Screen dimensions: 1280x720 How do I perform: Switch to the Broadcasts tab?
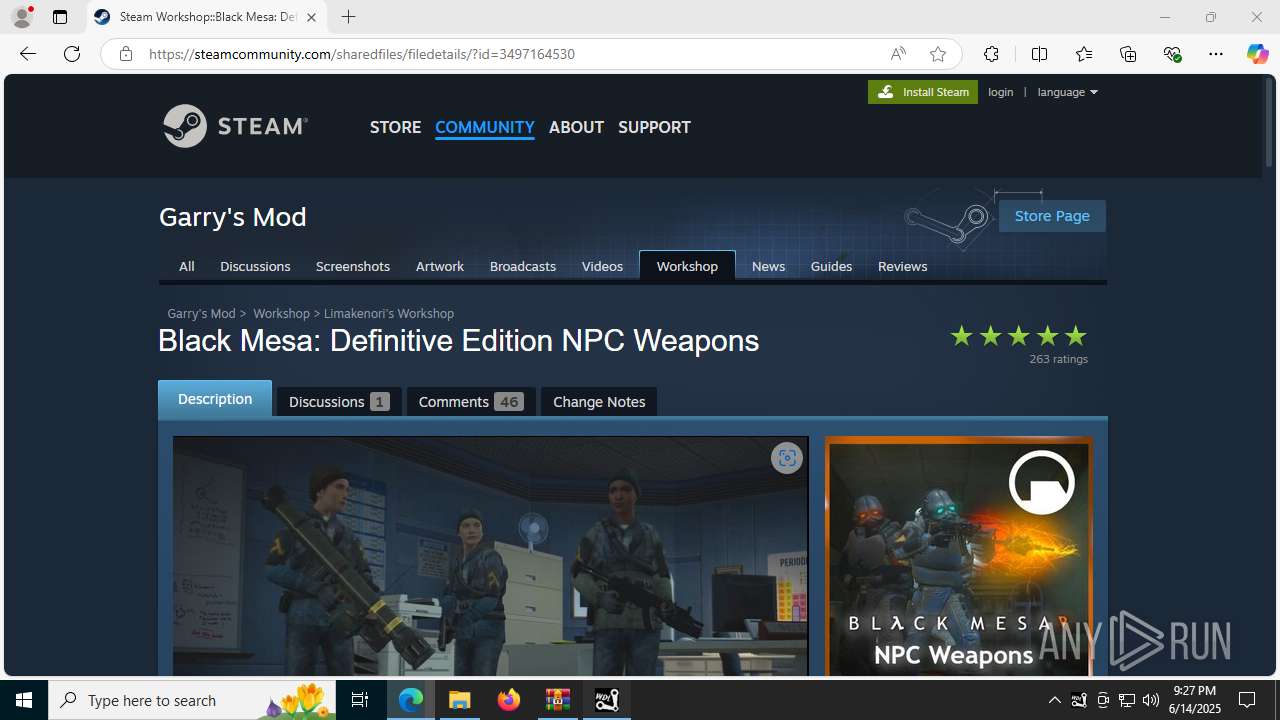click(523, 266)
